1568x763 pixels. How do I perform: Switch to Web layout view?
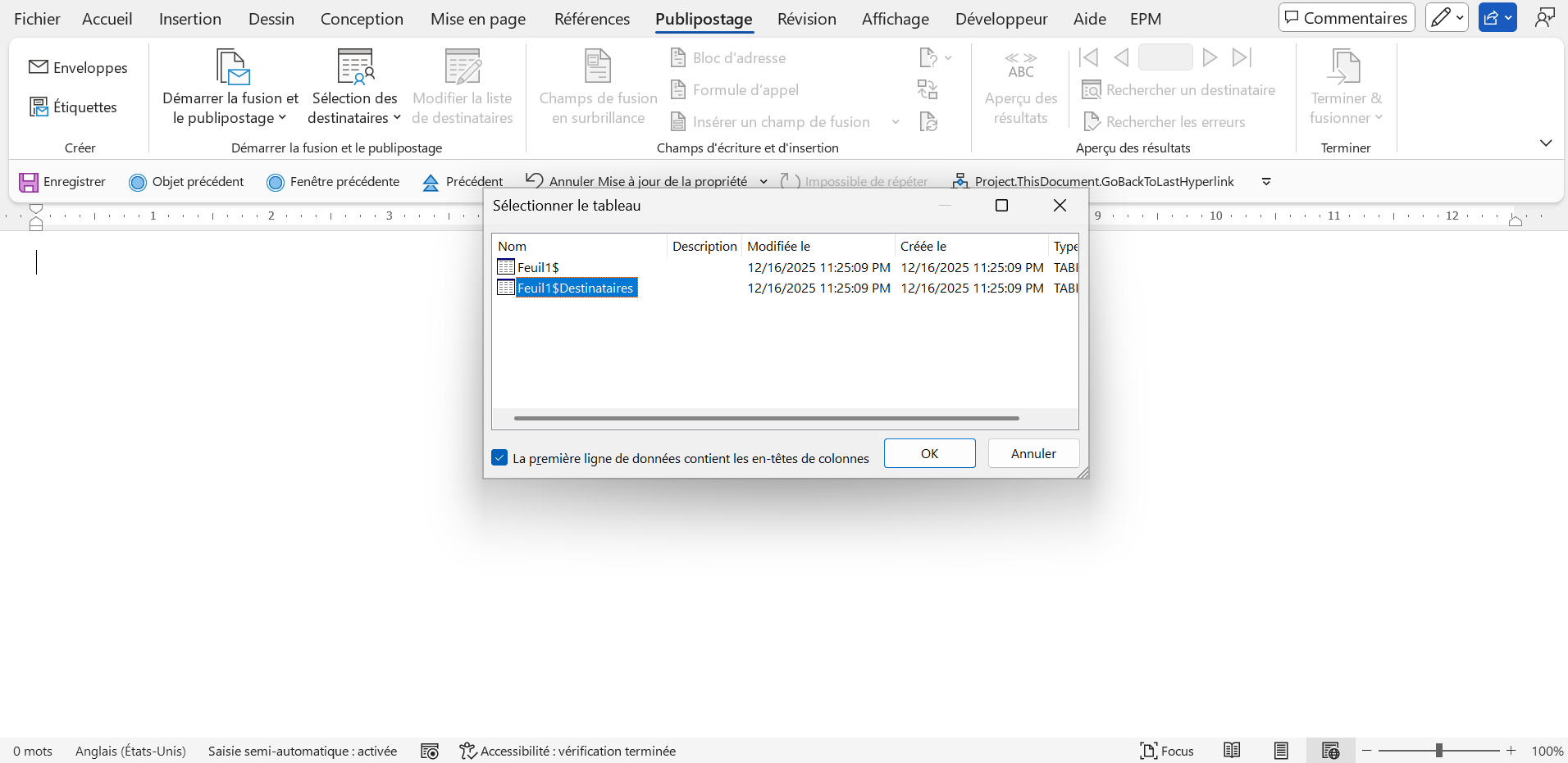(x=1330, y=751)
